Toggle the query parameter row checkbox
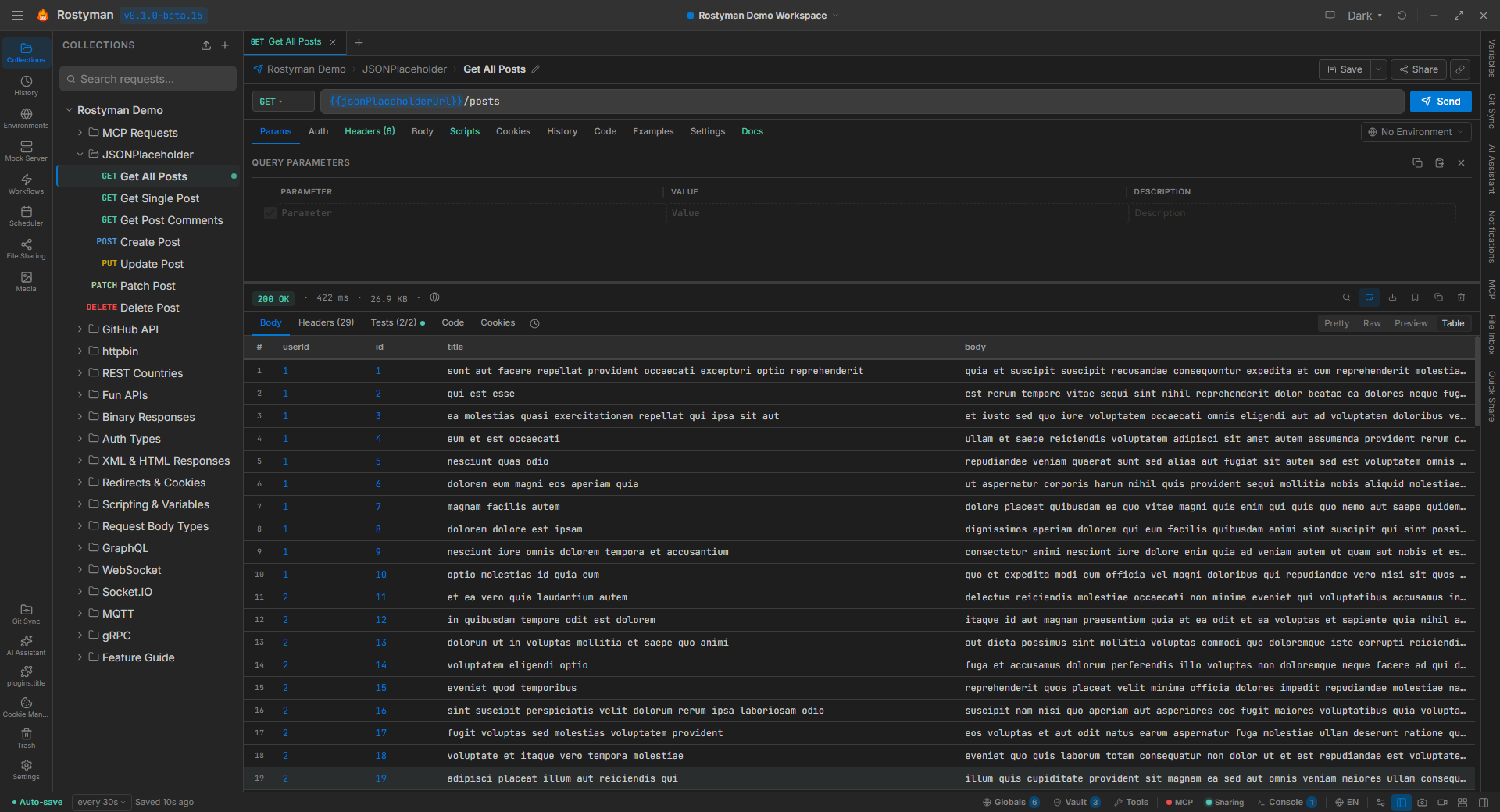This screenshot has height=812, width=1500. tap(270, 213)
